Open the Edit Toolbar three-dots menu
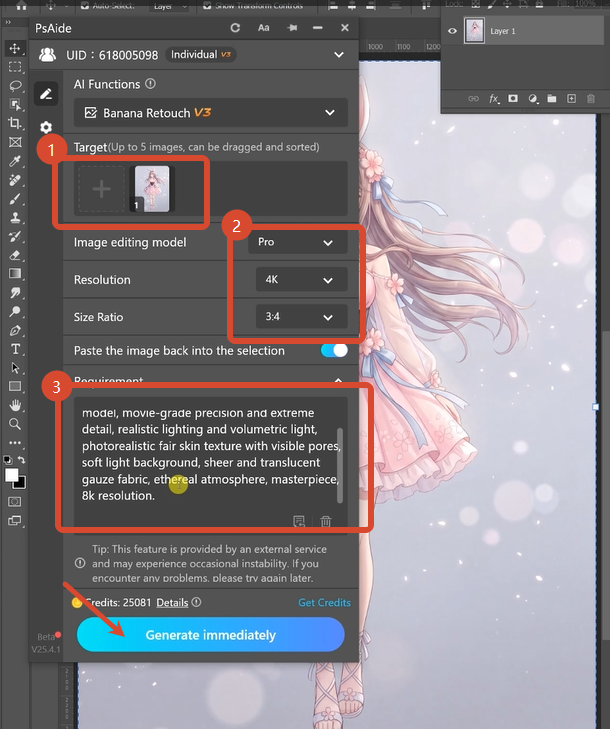Image resolution: width=610 pixels, height=729 pixels. coord(15,443)
